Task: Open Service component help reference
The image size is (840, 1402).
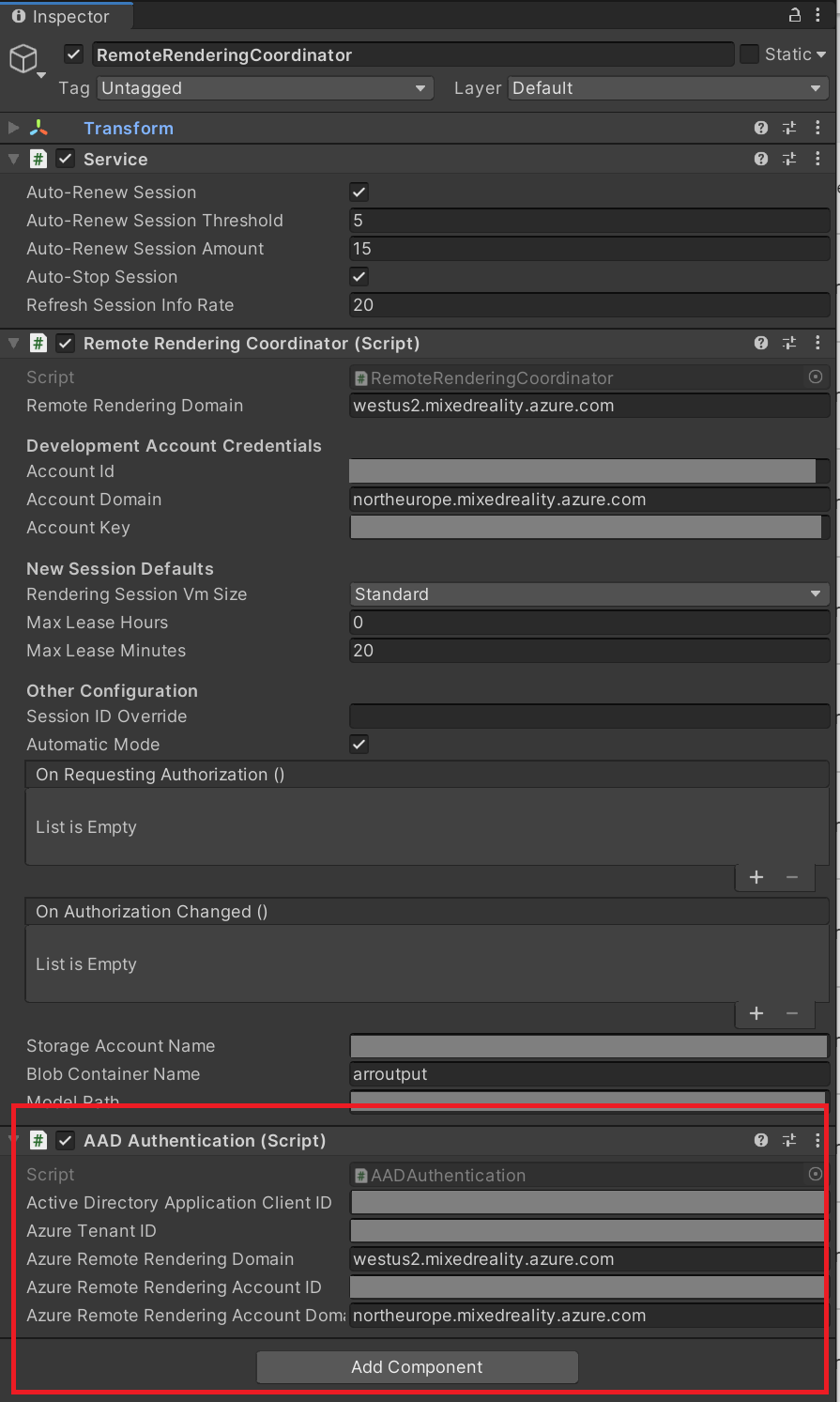Action: point(761,159)
